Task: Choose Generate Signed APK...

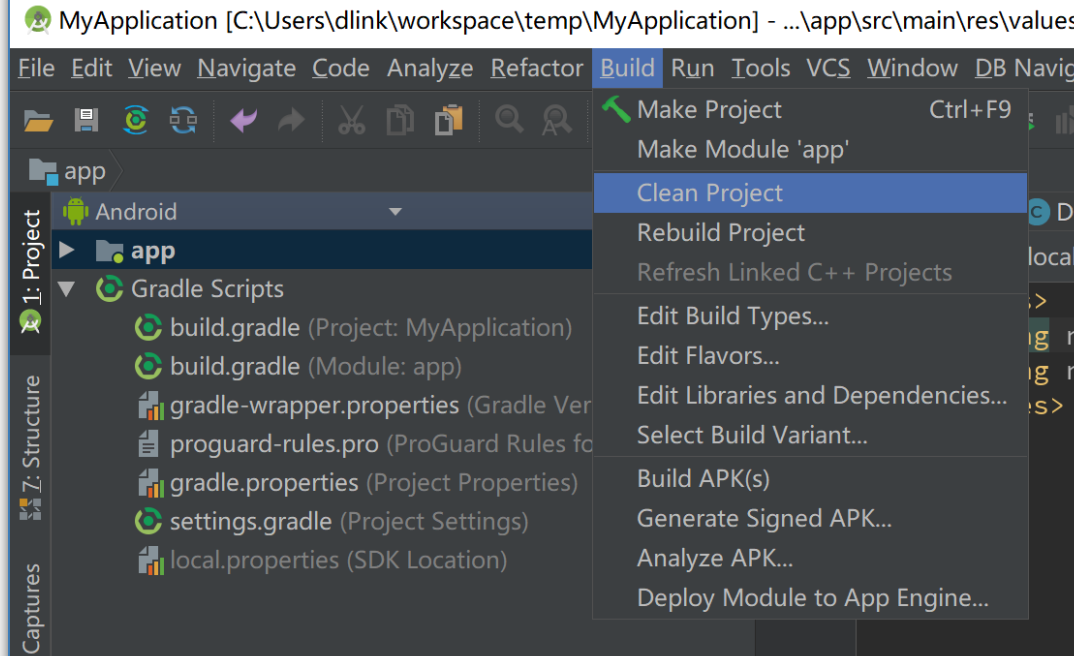Action: coord(810,519)
